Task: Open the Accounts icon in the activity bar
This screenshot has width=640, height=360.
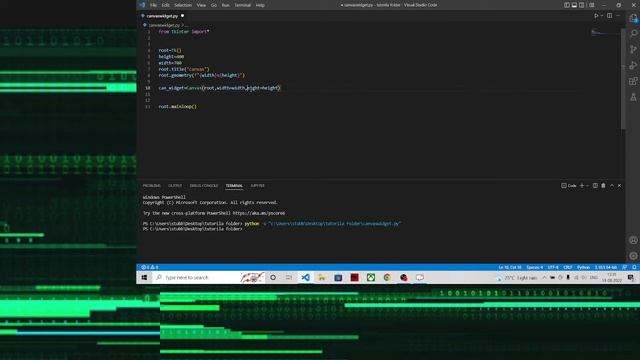Action: point(633,240)
